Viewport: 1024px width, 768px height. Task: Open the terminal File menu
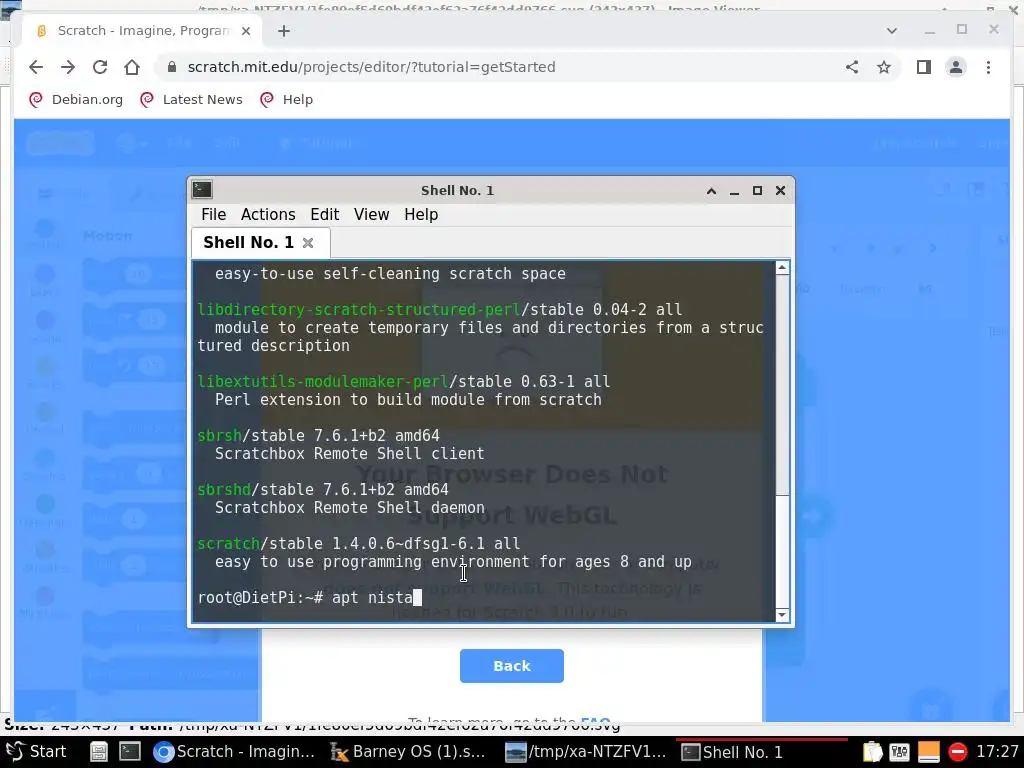[214, 215]
